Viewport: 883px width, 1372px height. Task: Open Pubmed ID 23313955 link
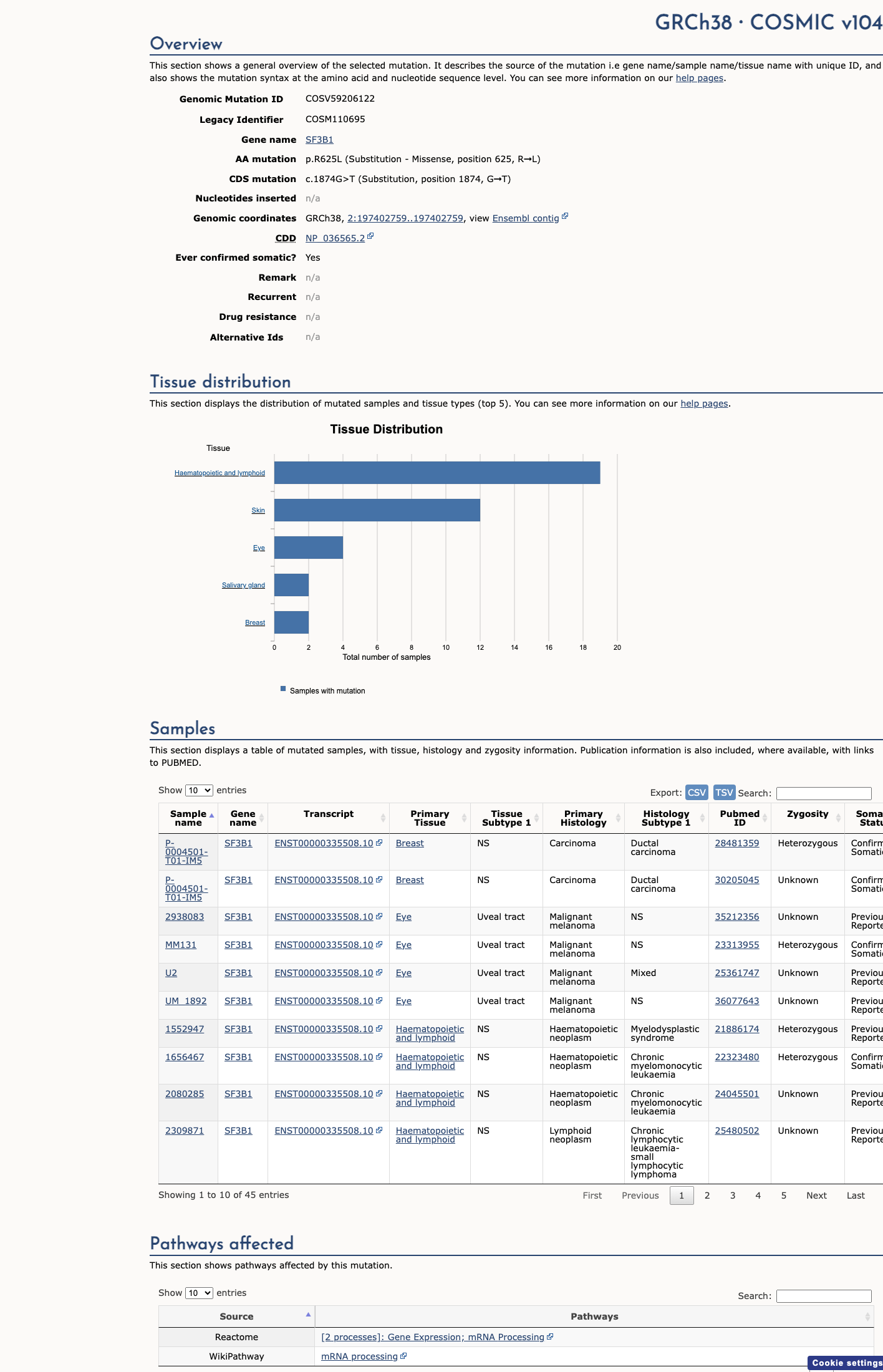[x=737, y=945]
